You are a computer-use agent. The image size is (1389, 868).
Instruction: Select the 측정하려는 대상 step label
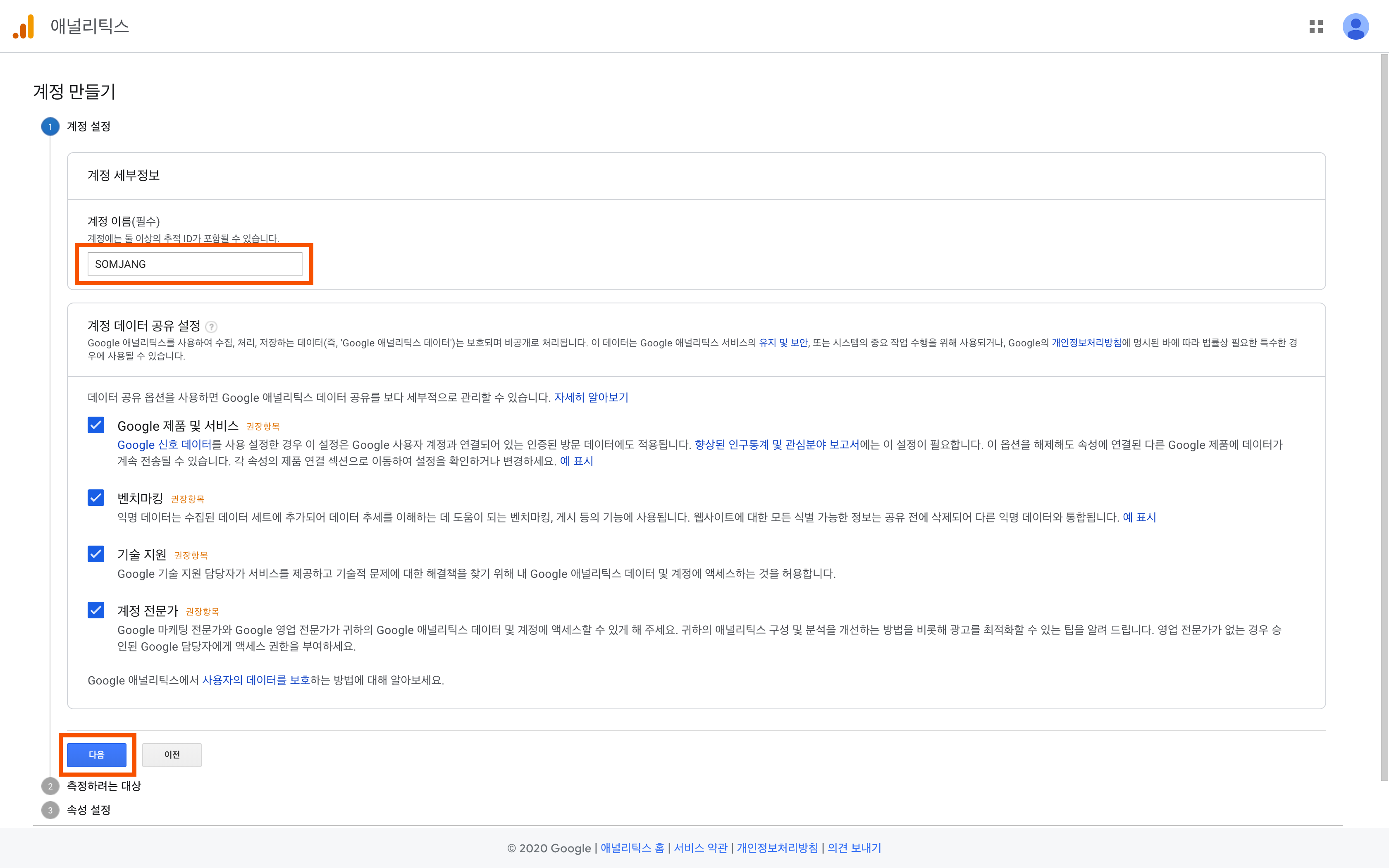coord(104,786)
